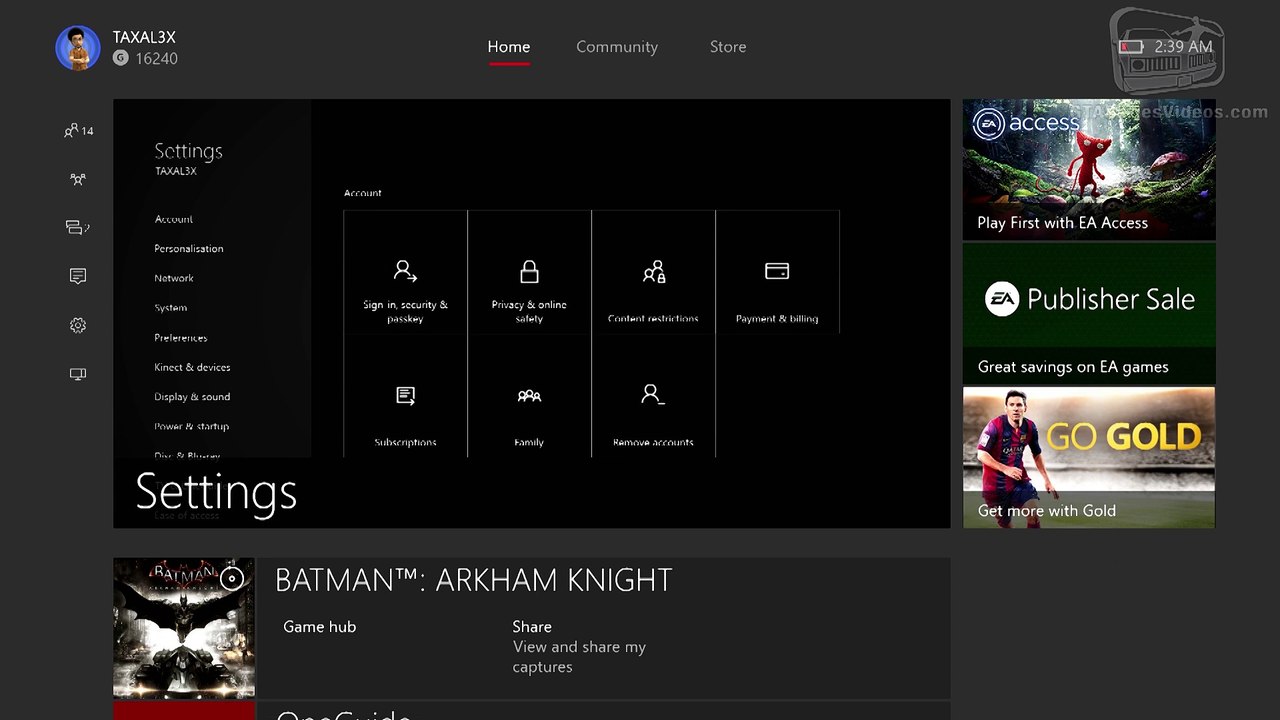Switch to the Store tab
The height and width of the screenshot is (720, 1280).
pyautogui.click(x=728, y=47)
